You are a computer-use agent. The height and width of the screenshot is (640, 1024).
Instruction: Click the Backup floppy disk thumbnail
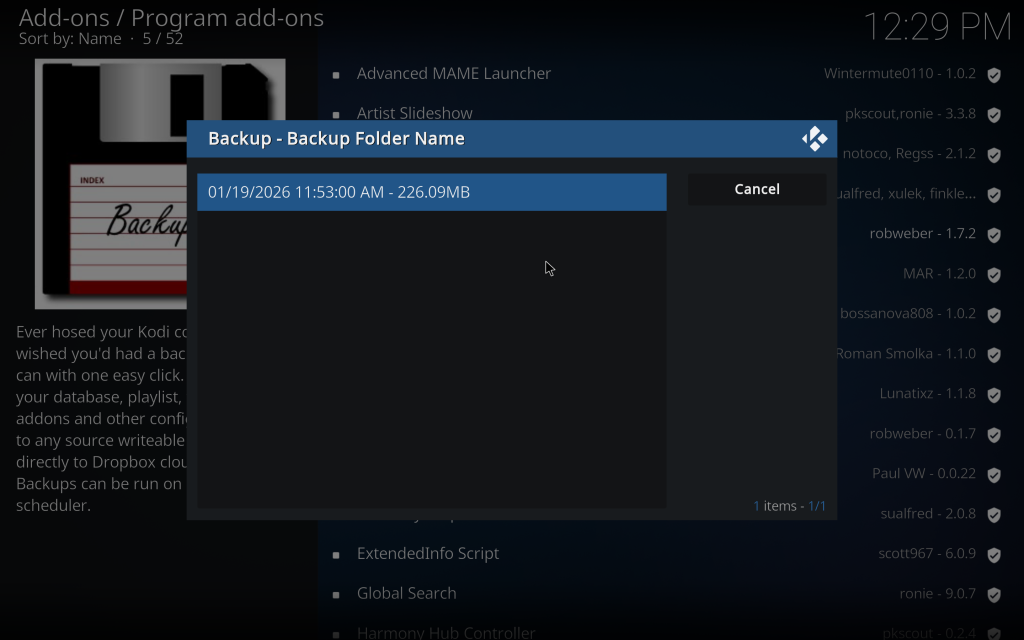110,184
